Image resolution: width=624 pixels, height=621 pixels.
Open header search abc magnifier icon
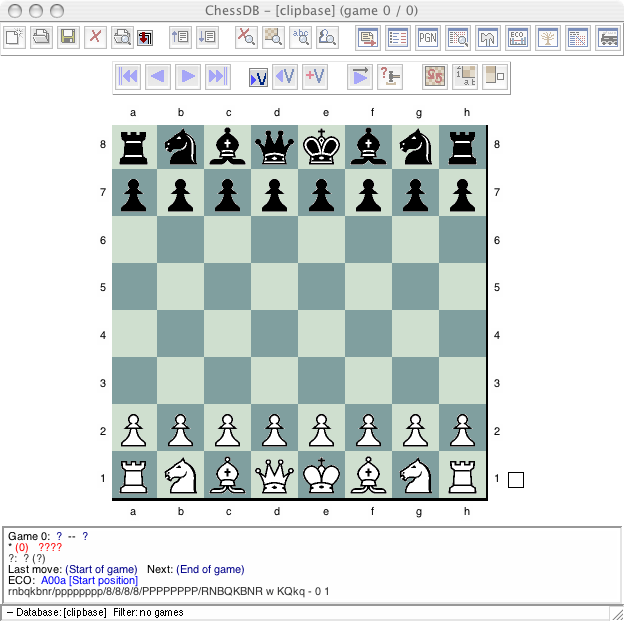point(300,38)
